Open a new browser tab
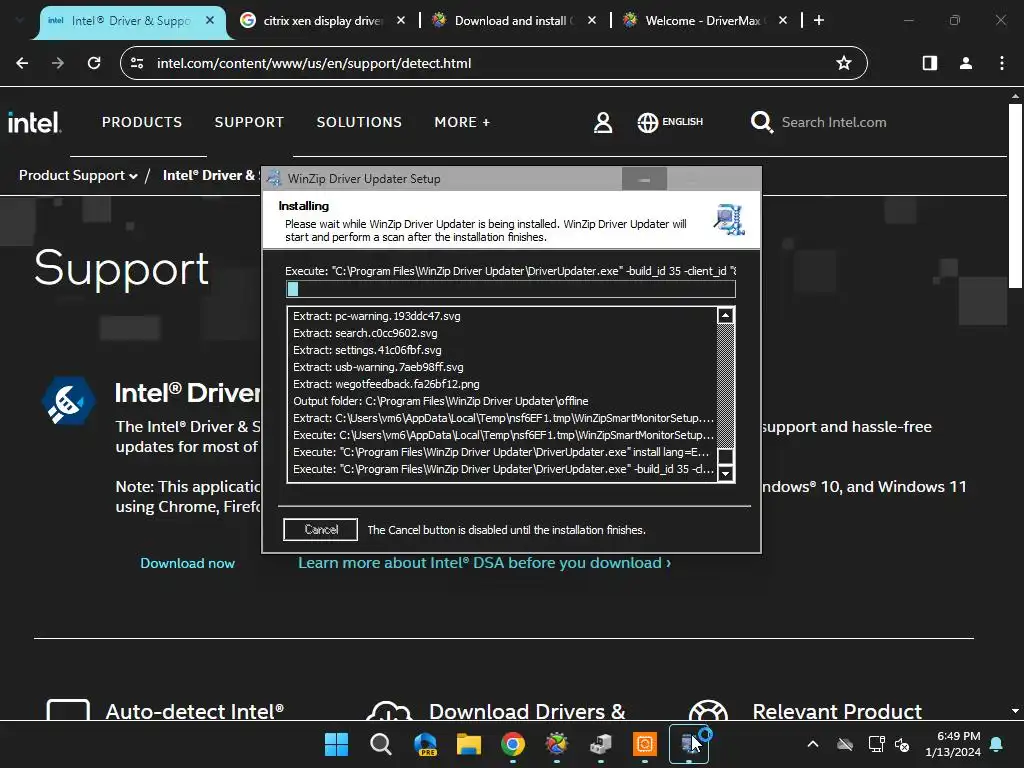Image resolution: width=1024 pixels, height=768 pixels. [819, 20]
